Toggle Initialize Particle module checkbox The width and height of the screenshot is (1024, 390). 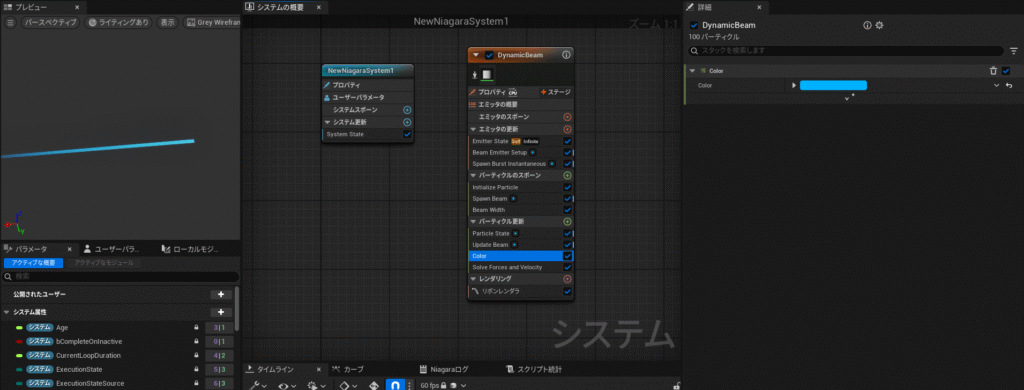tap(567, 187)
